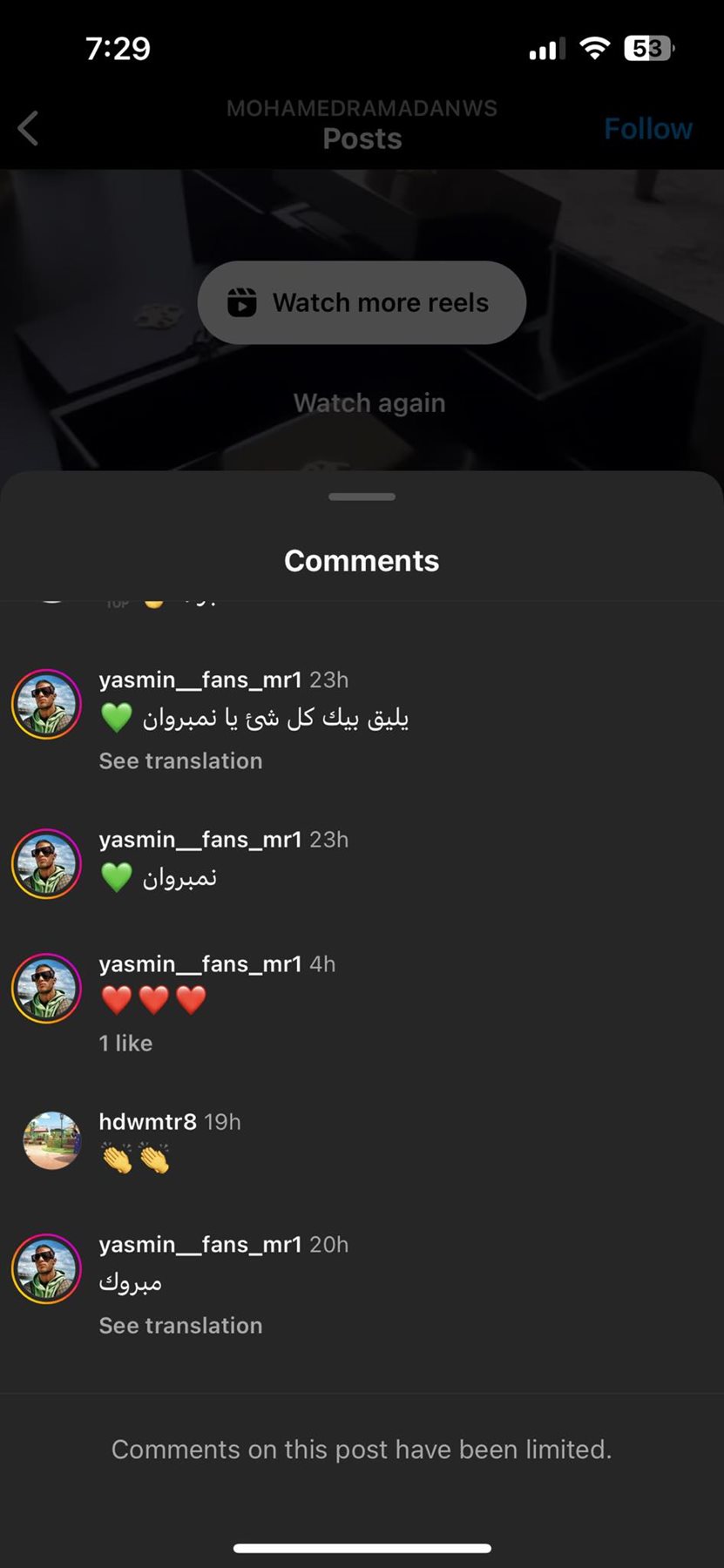724x1568 pixels.
Task: View the 1 like on the hearts comment
Action: coord(125,1043)
